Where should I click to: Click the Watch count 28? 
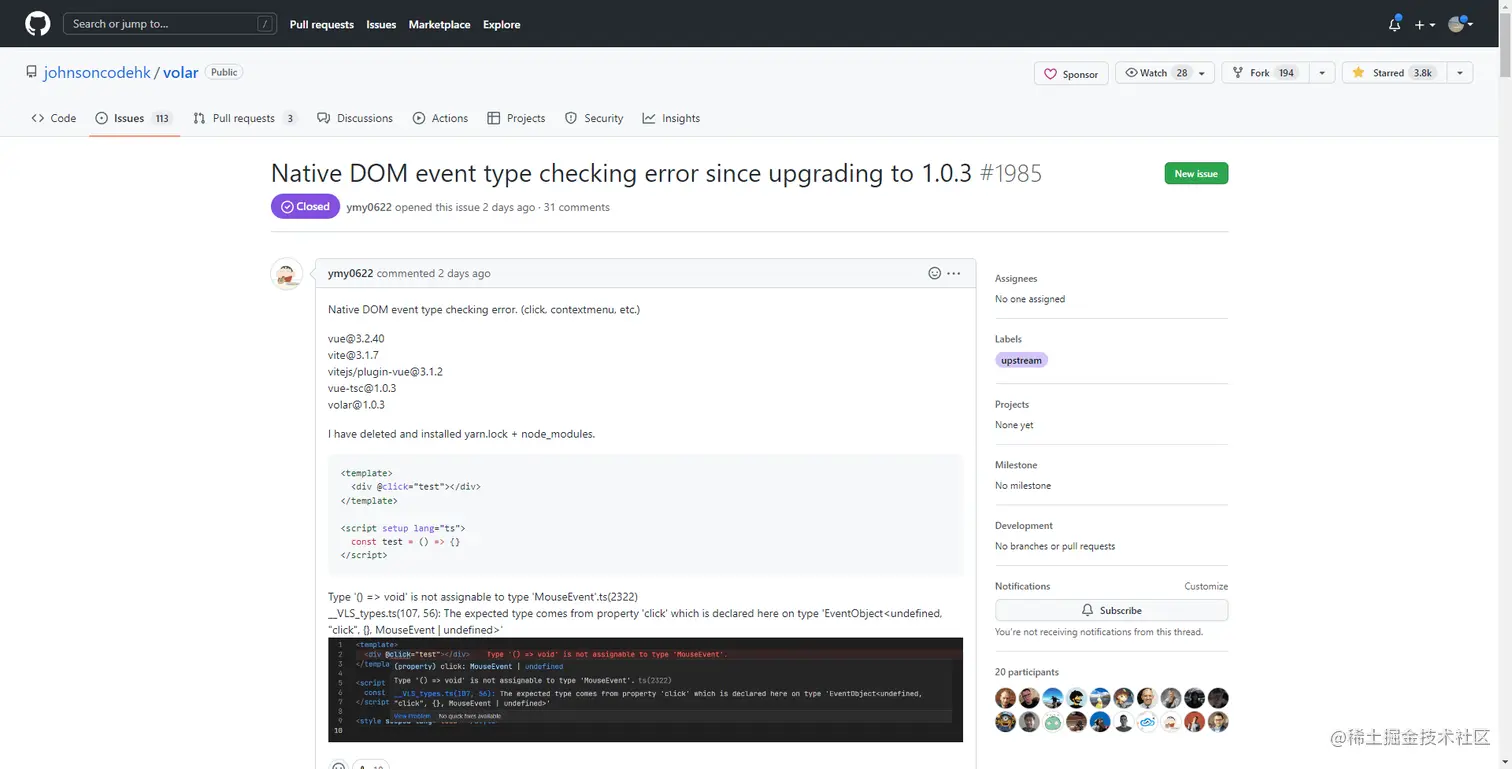[1181, 73]
